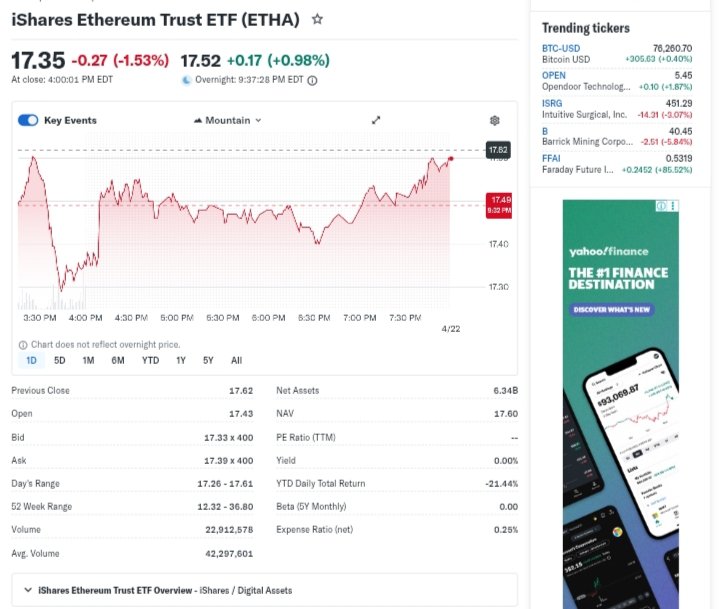Show the All time chart range

pyautogui.click(x=236, y=360)
